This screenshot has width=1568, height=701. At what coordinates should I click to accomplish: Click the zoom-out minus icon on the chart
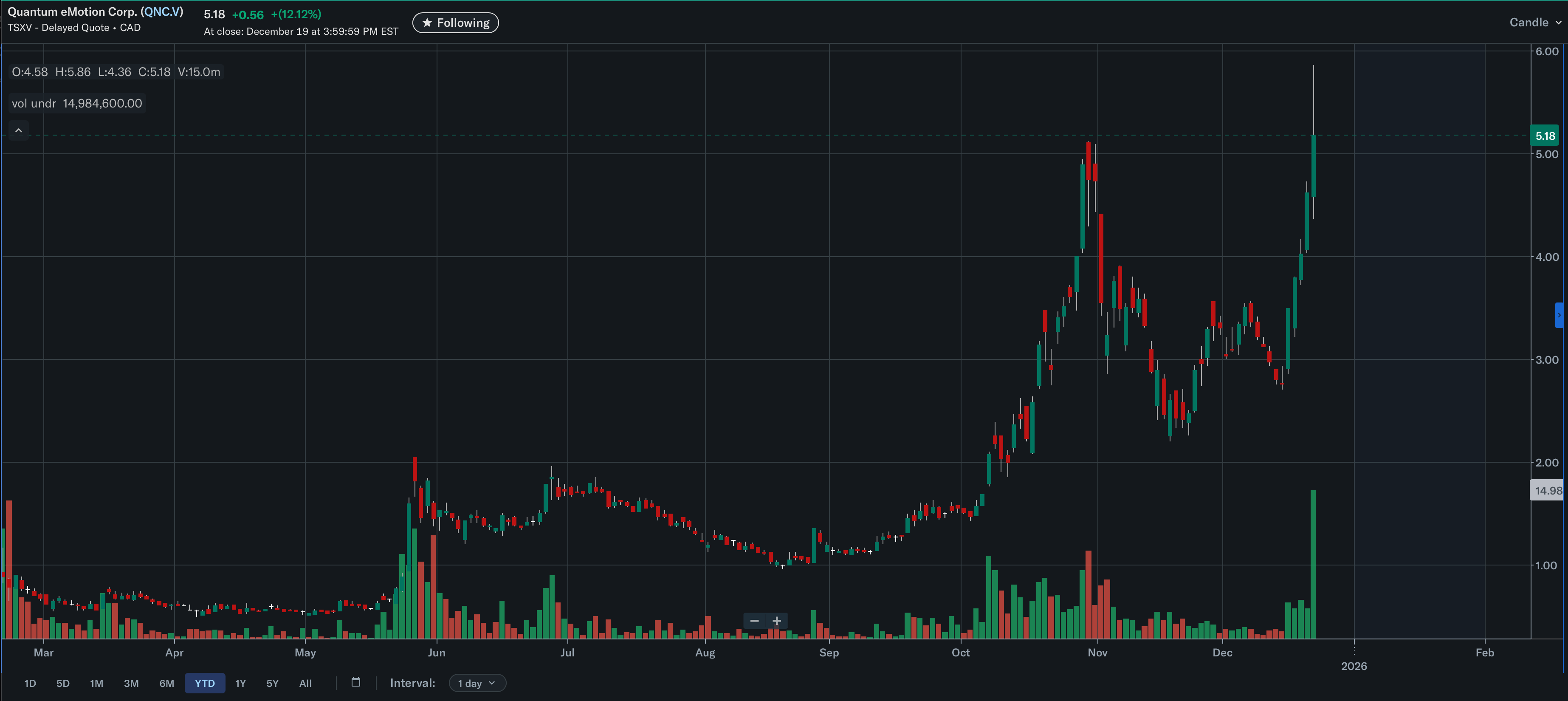(x=754, y=621)
